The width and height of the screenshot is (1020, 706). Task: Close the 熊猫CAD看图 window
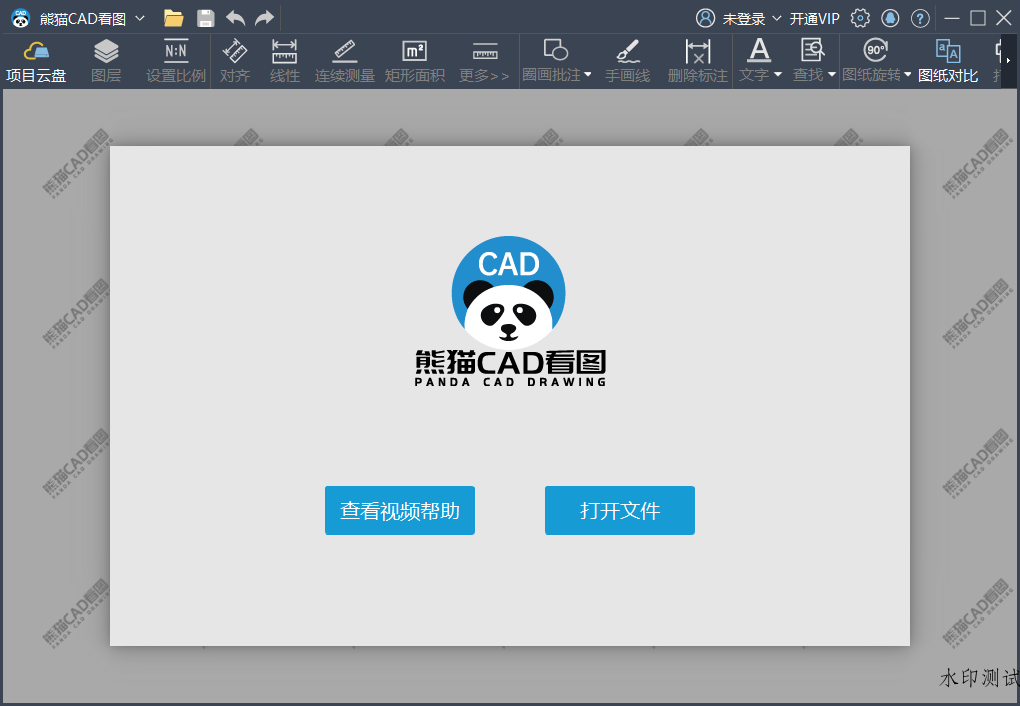click(1004, 18)
